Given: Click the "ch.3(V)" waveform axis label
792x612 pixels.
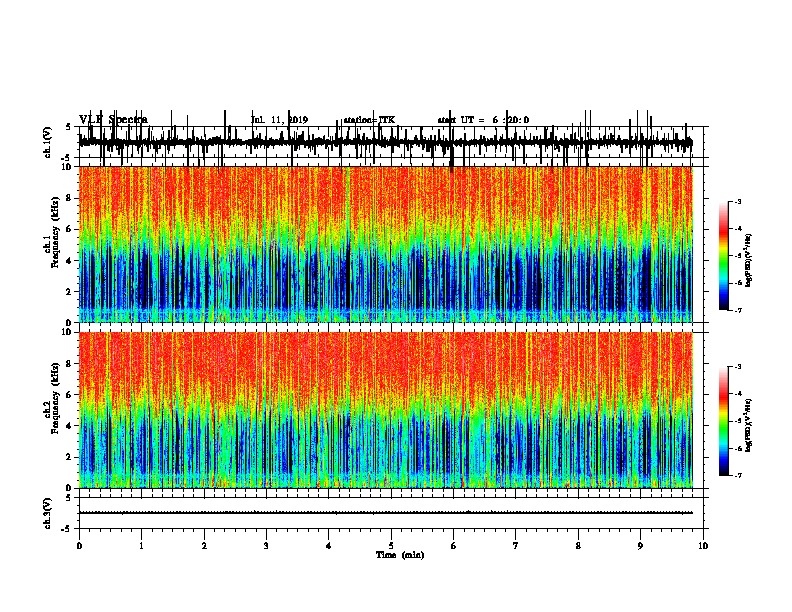Looking at the screenshot, I should pos(48,513).
